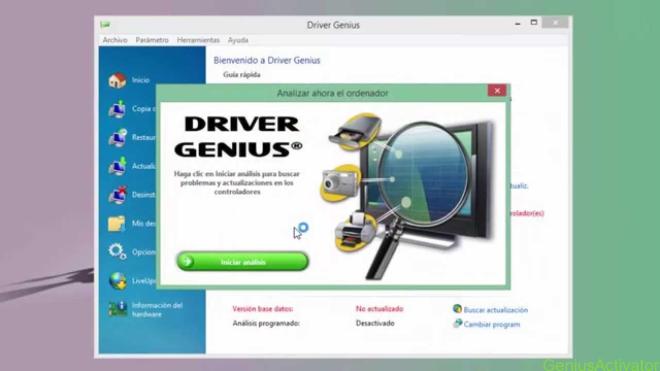660x371 pixels.
Task: Click the Bienvenido a Driver Genius heading
Action: point(267,60)
